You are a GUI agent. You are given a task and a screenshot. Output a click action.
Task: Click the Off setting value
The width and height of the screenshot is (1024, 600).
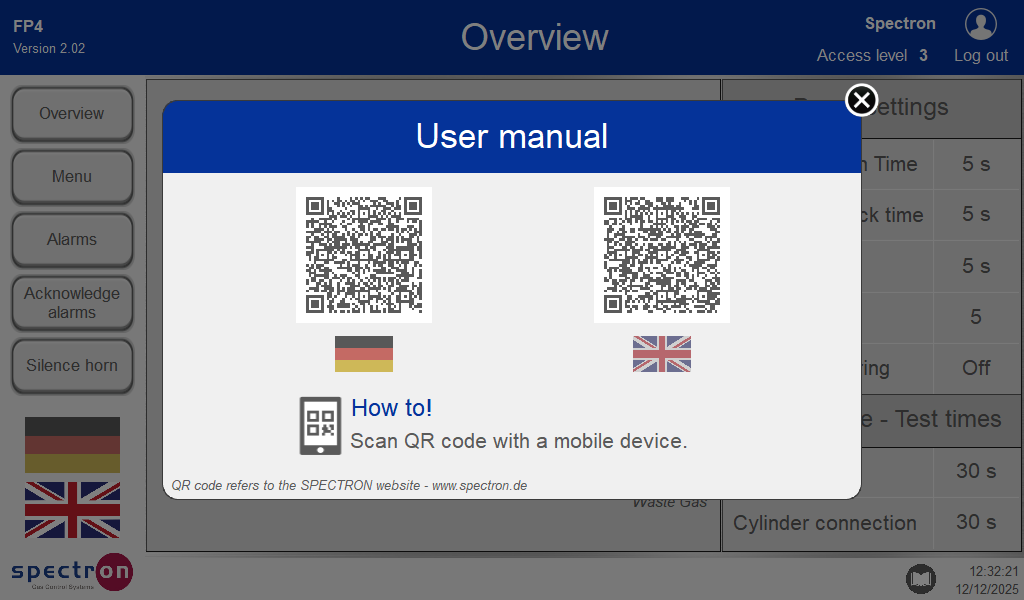click(x=976, y=368)
